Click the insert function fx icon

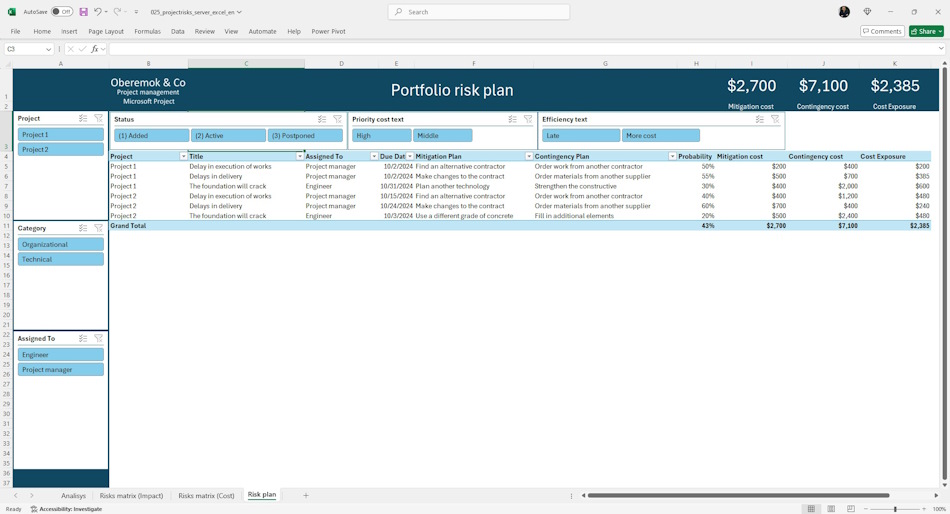95,49
